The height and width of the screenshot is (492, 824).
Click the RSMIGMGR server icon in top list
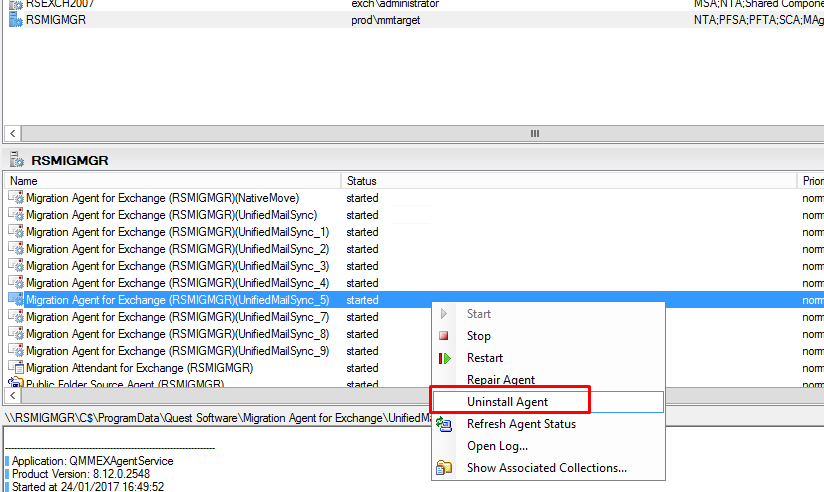16,19
